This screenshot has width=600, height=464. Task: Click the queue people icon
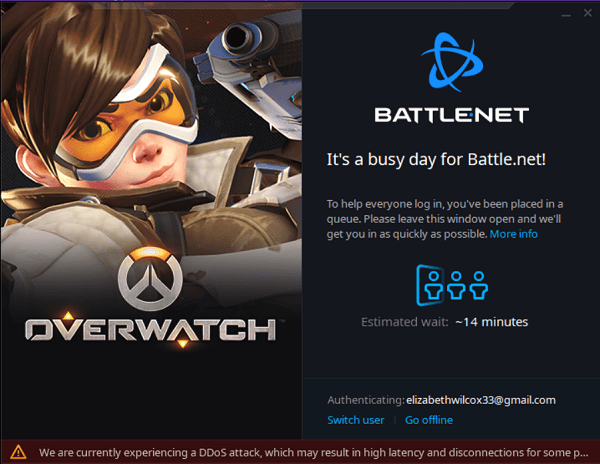[x=452, y=285]
